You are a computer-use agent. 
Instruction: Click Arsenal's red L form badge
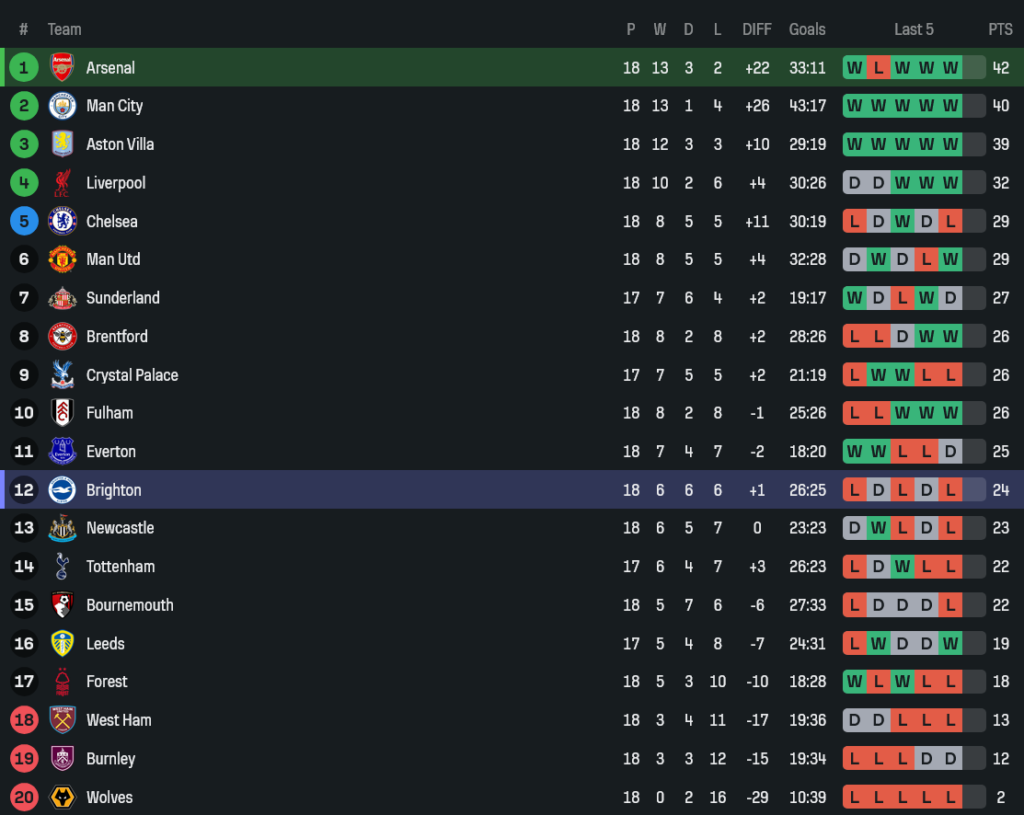[x=878, y=68]
